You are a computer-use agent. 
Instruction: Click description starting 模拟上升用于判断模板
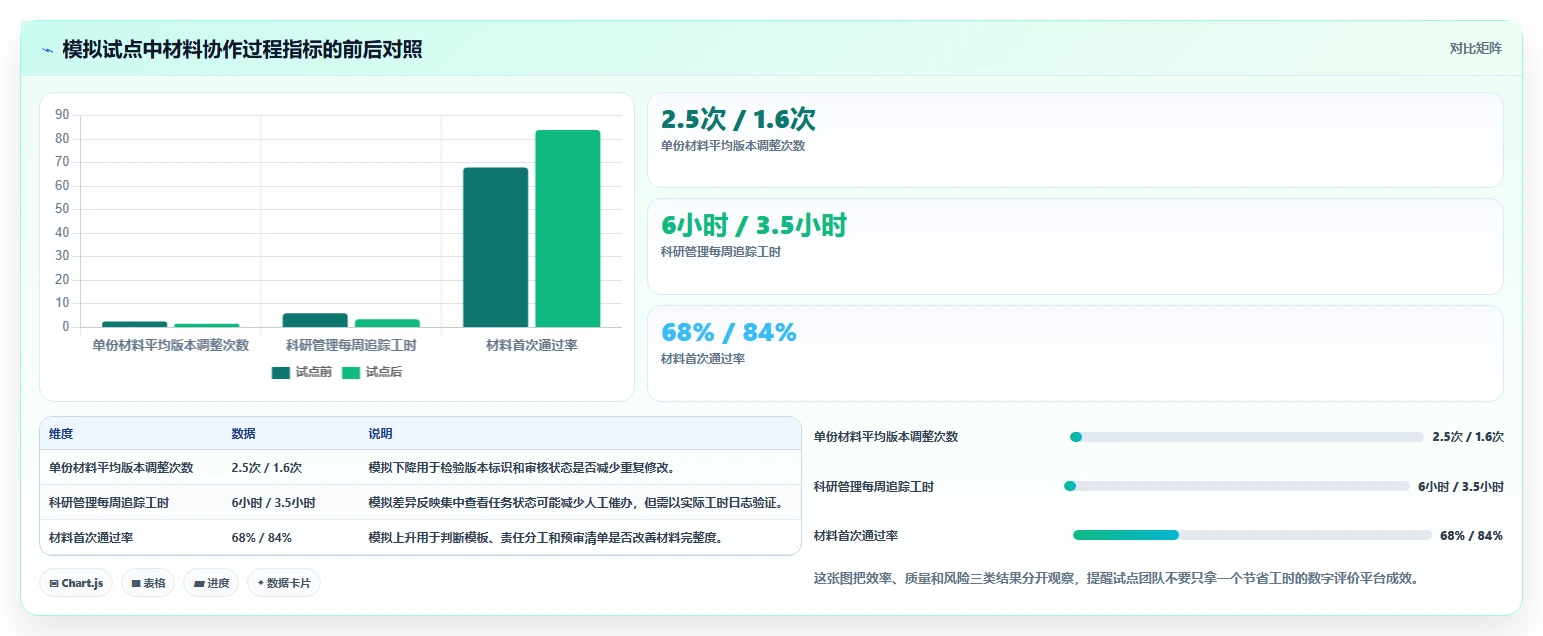pyautogui.click(x=546, y=537)
